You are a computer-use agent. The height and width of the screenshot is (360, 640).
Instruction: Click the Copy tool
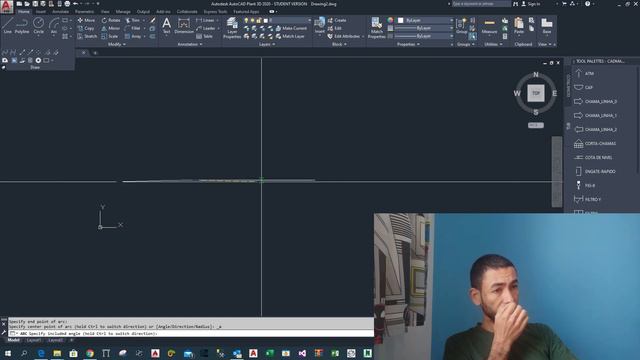[x=86, y=28]
